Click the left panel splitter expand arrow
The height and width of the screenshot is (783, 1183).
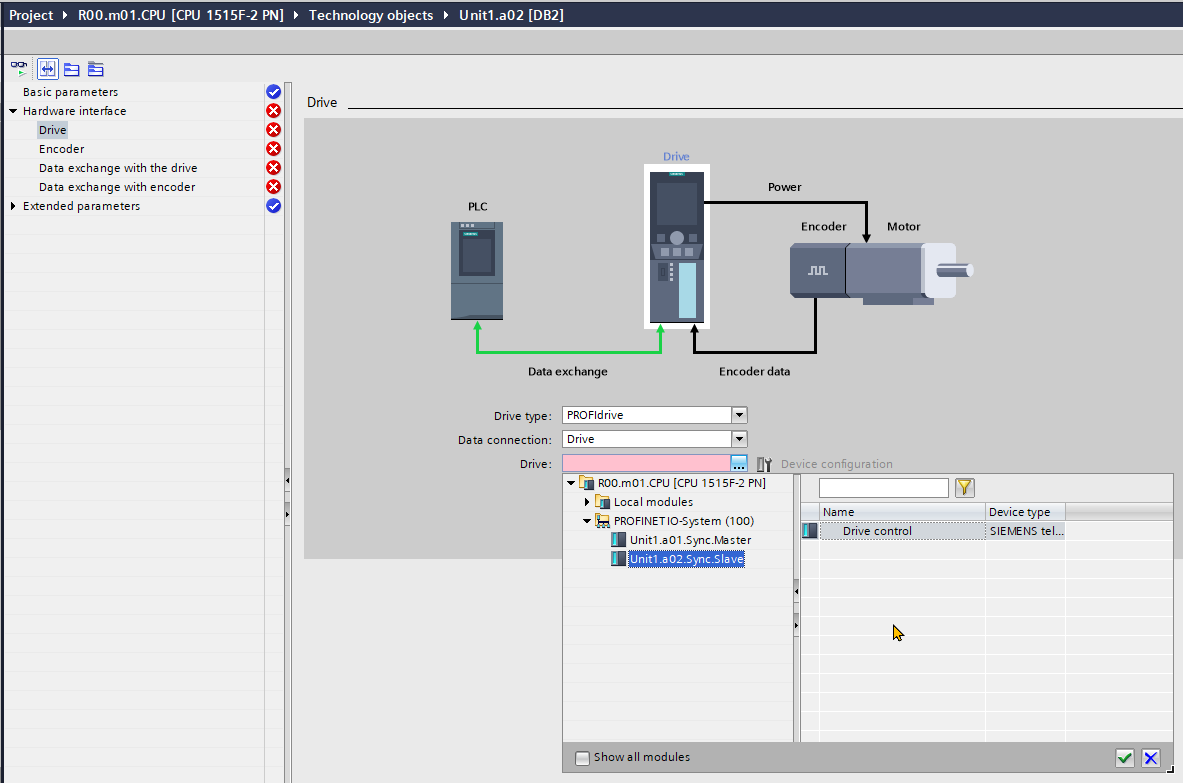[287, 514]
